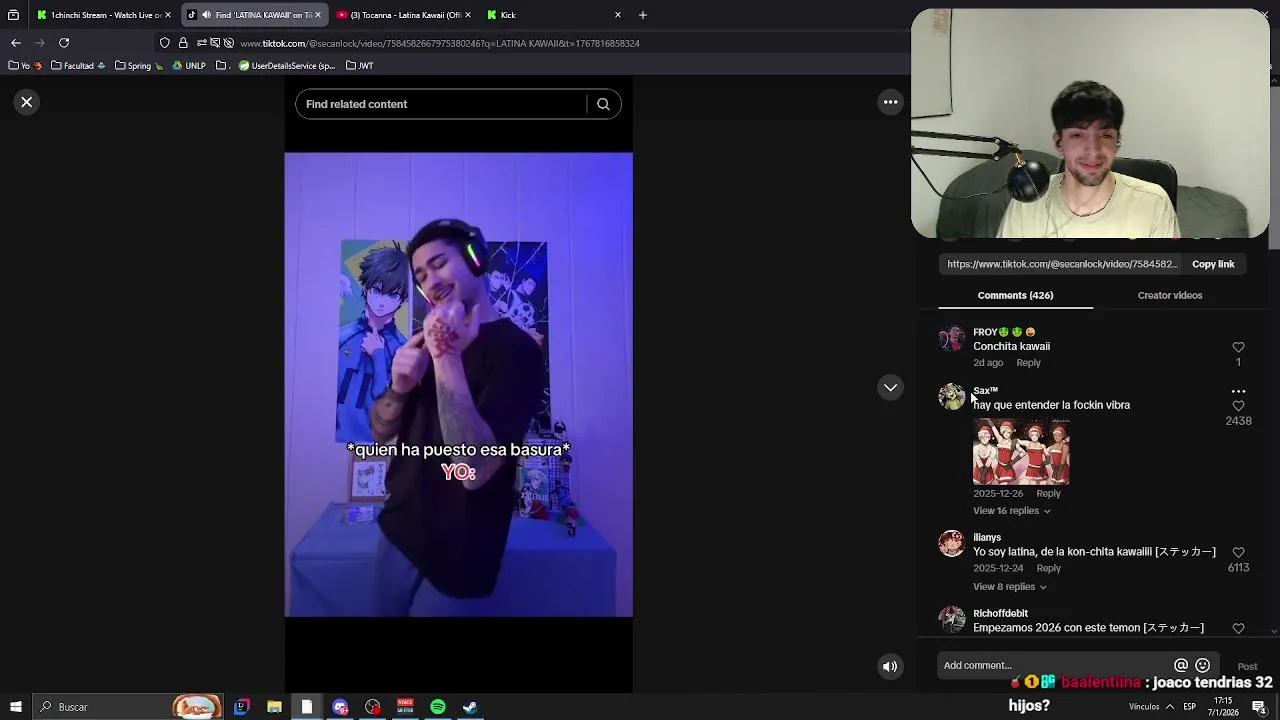This screenshot has height=720, width=1280.
Task: Go back with the browser back arrow
Action: 16,43
